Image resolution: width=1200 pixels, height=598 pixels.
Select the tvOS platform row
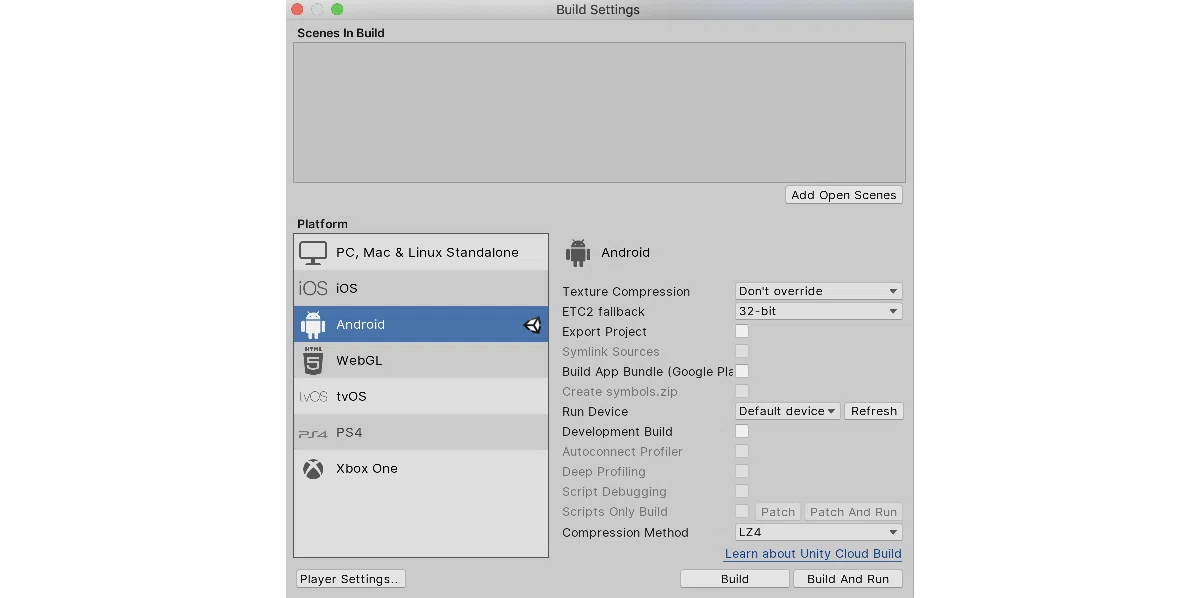click(x=421, y=397)
